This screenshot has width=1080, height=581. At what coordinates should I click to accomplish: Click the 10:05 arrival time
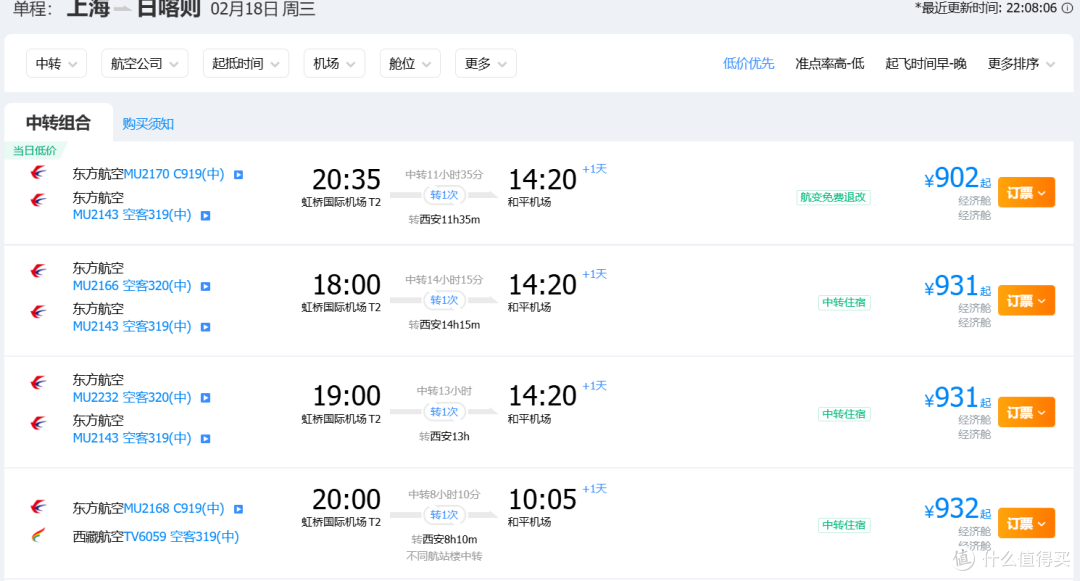tap(542, 499)
